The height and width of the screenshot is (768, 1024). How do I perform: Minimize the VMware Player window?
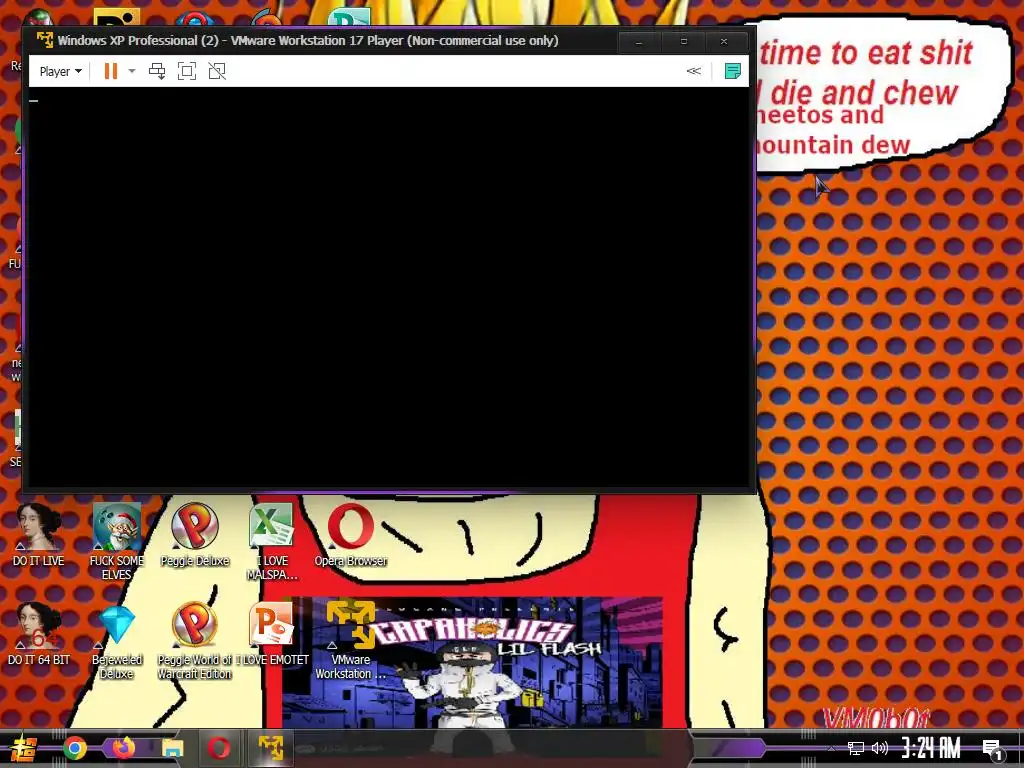639,41
